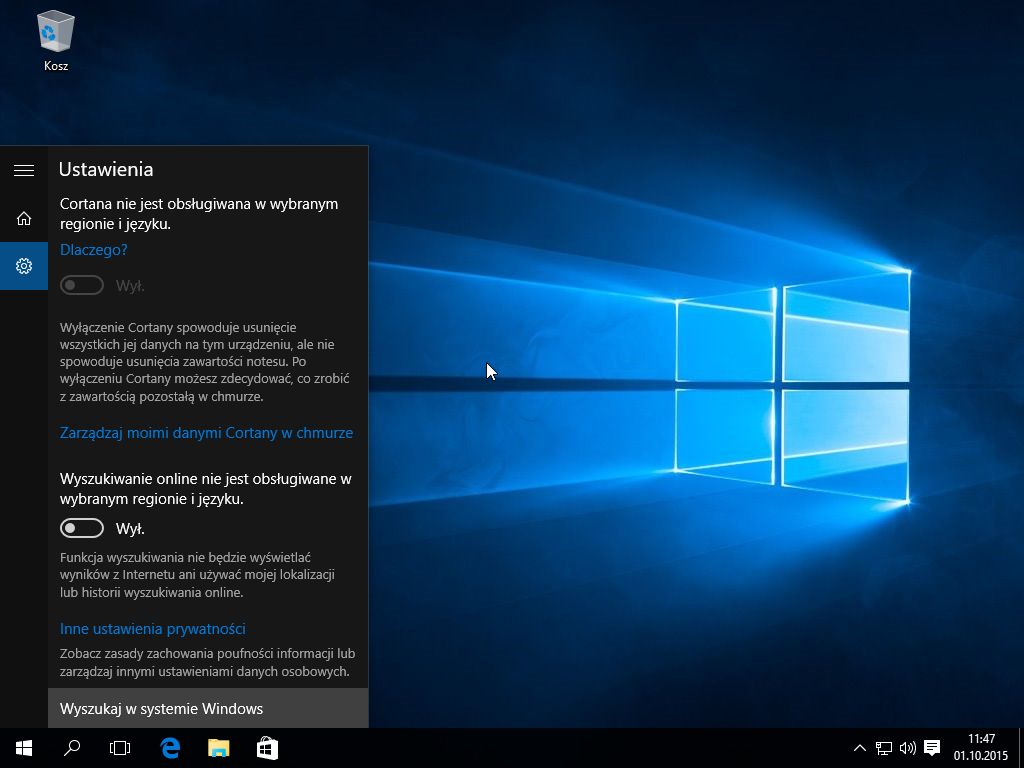Click the 'Wyszukaj w systemie Windows' field

[x=208, y=709]
